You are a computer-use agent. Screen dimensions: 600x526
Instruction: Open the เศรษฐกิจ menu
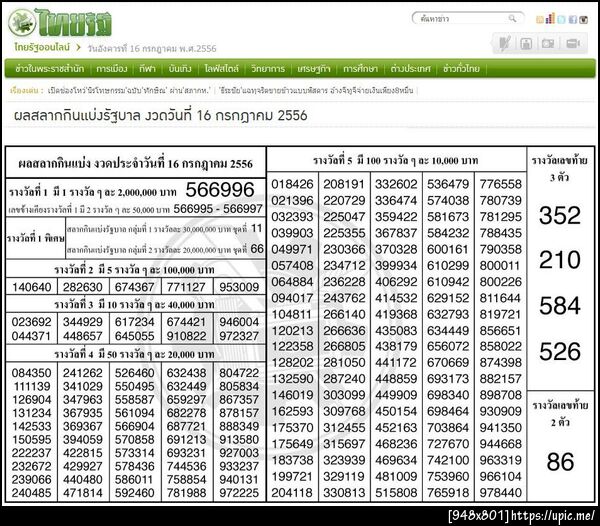[314, 69]
